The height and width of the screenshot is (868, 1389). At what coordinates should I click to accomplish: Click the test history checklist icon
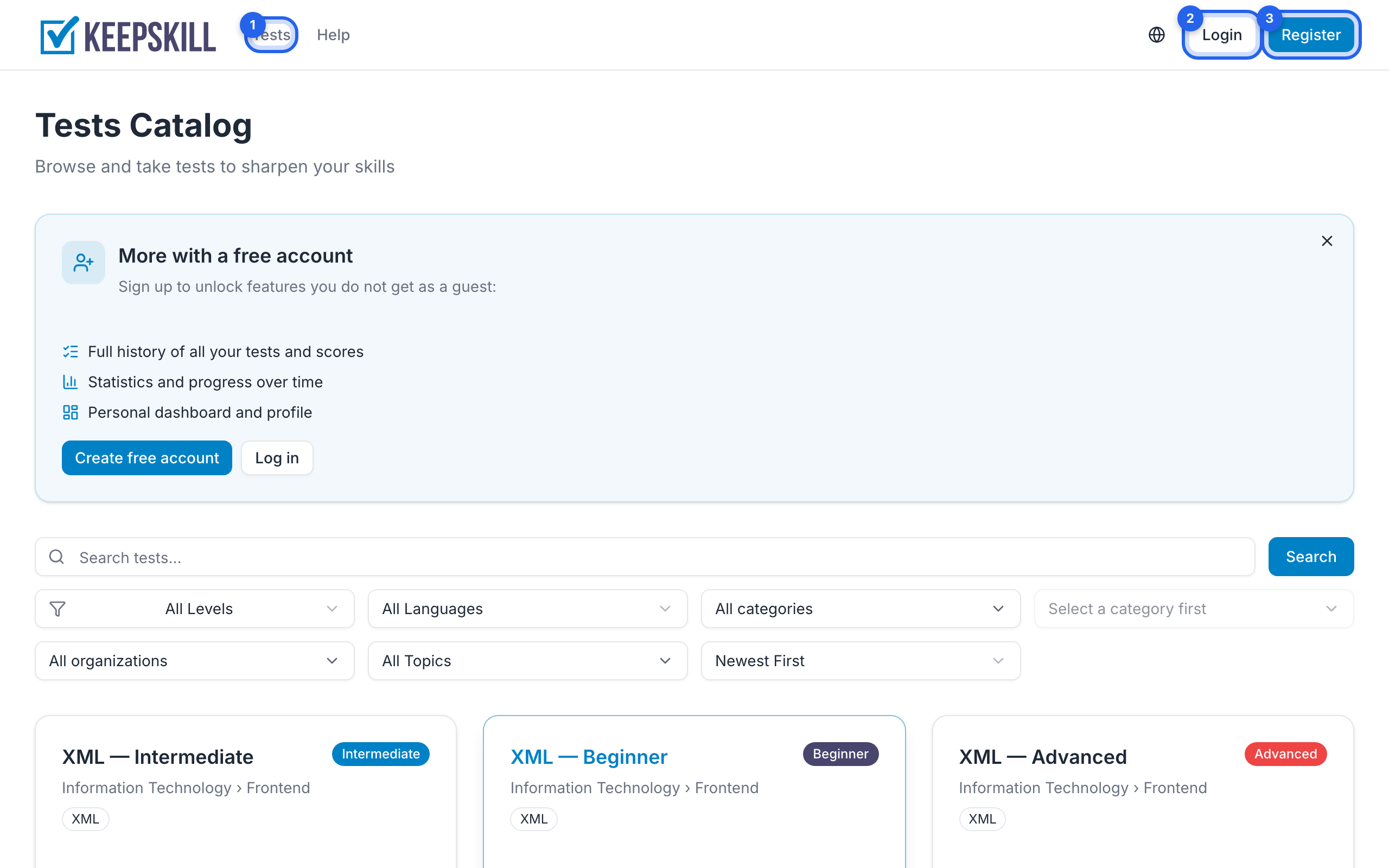70,352
